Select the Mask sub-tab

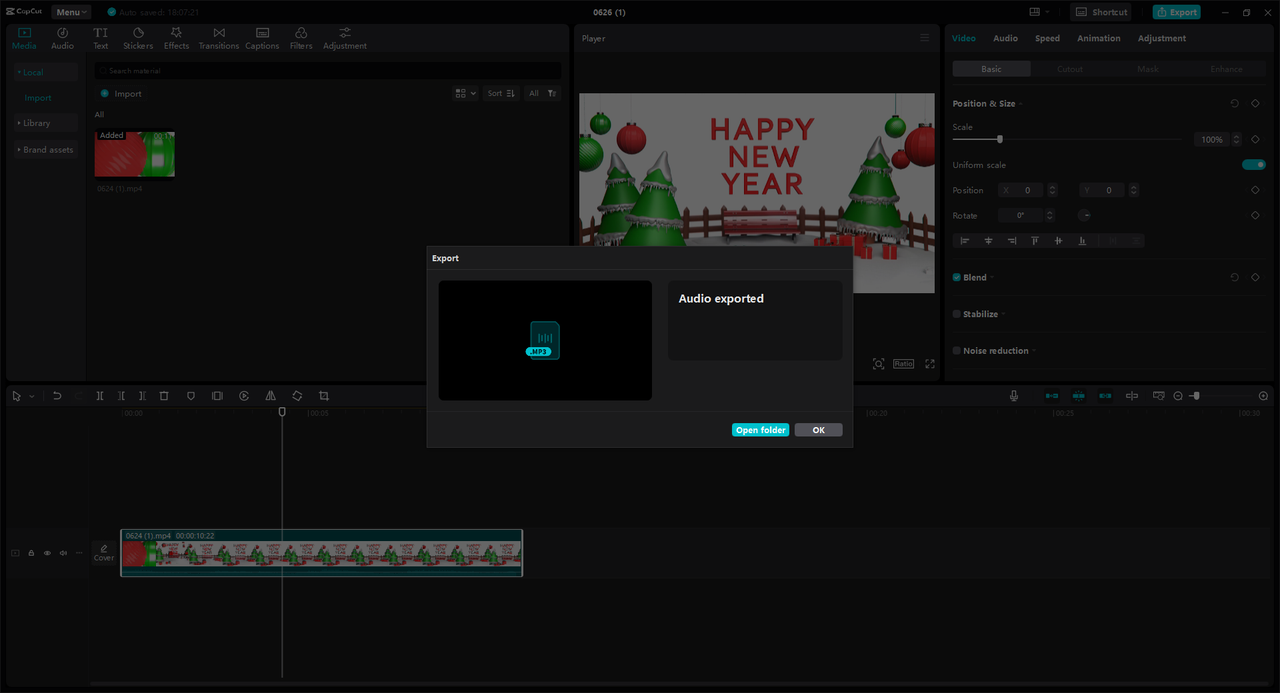click(1148, 69)
